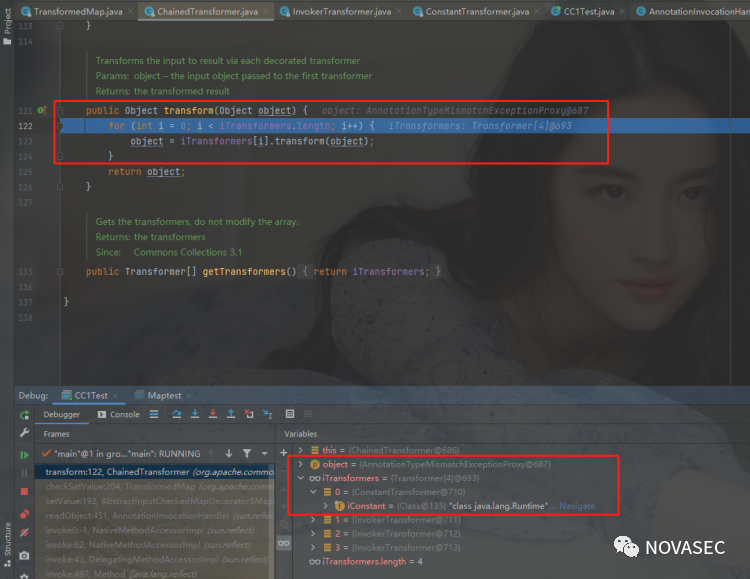Select previous frame up arrow
750x579 pixels.
[211, 454]
